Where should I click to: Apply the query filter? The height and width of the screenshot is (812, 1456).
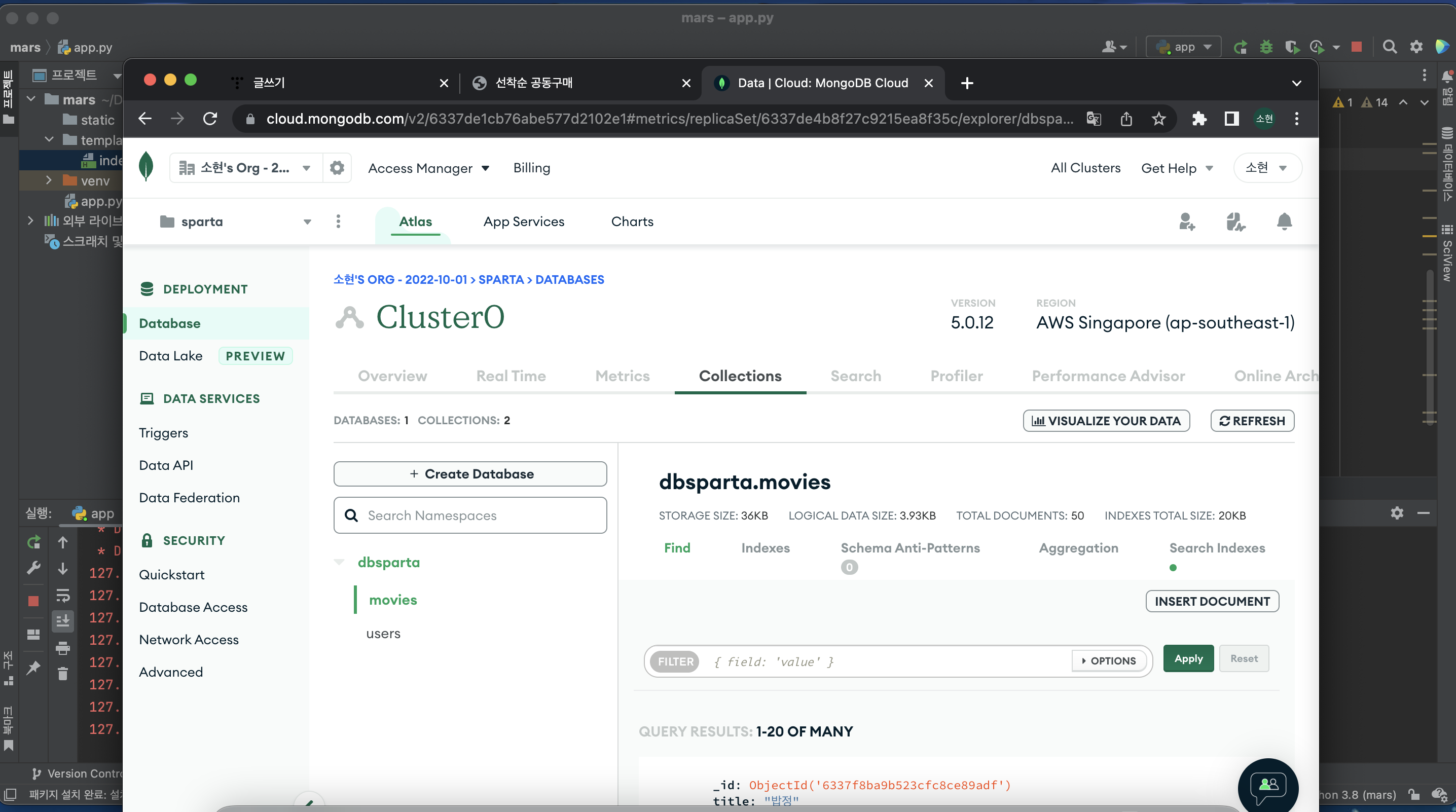(x=1188, y=658)
